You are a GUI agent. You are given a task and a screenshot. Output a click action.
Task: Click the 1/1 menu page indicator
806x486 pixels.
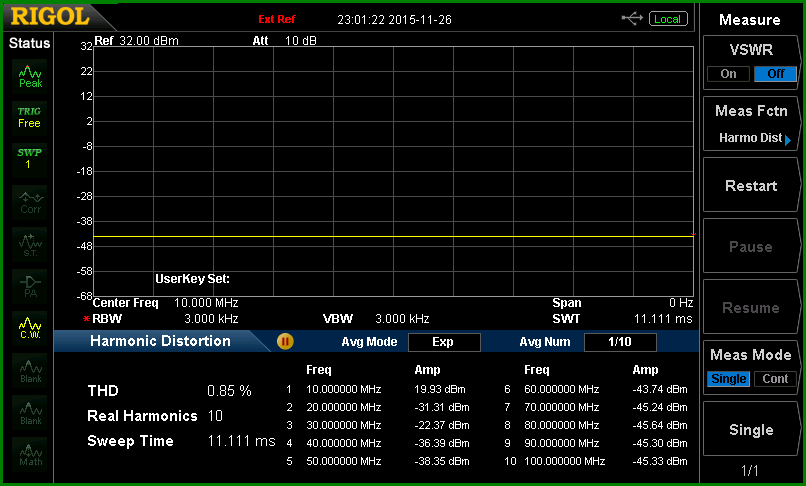pos(750,471)
